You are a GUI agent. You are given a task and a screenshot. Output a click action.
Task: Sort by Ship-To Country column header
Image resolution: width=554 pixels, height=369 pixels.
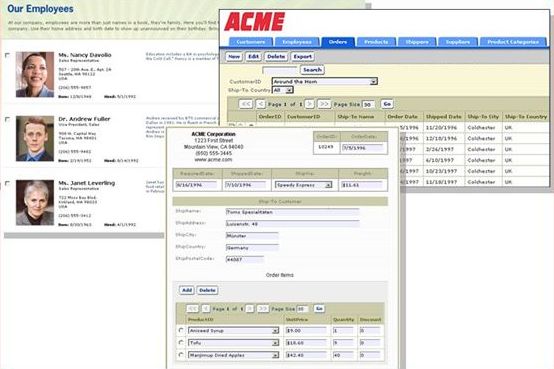point(526,117)
